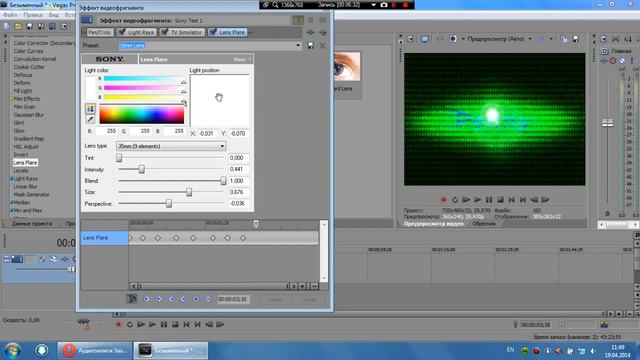Image resolution: width=640 pixels, height=360 pixels.
Task: Go to start on main timeline transport
Action: 187,324
